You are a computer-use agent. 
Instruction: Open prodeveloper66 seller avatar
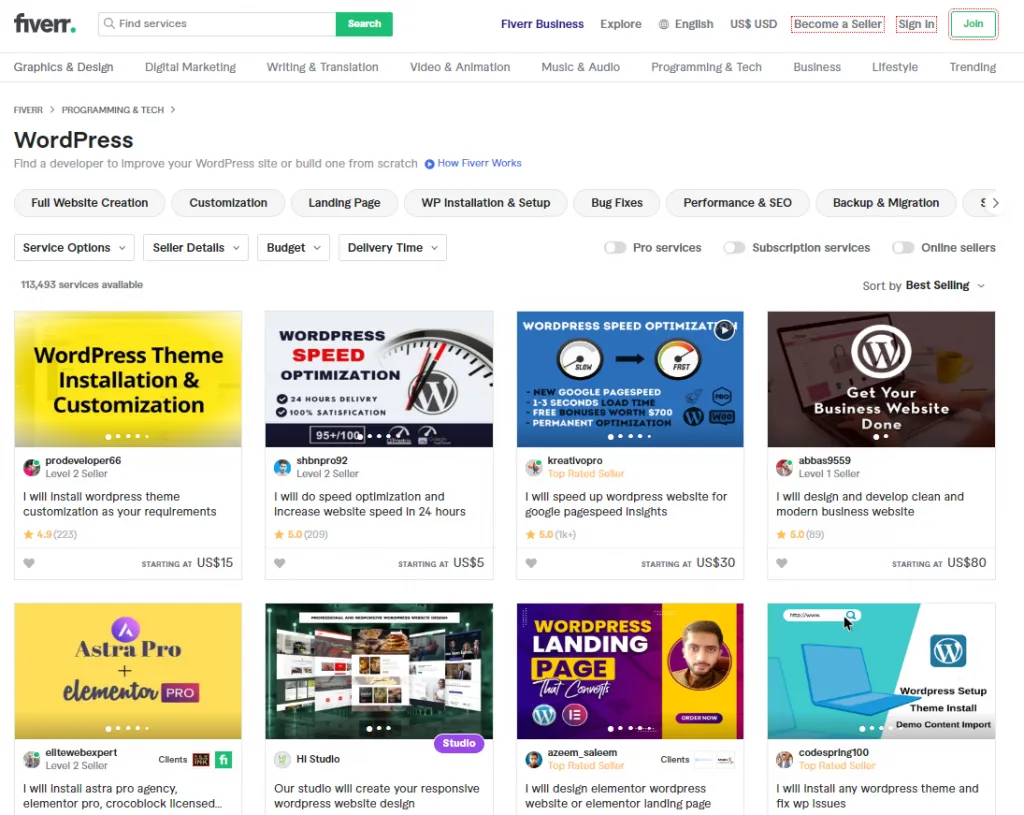[x=32, y=467]
